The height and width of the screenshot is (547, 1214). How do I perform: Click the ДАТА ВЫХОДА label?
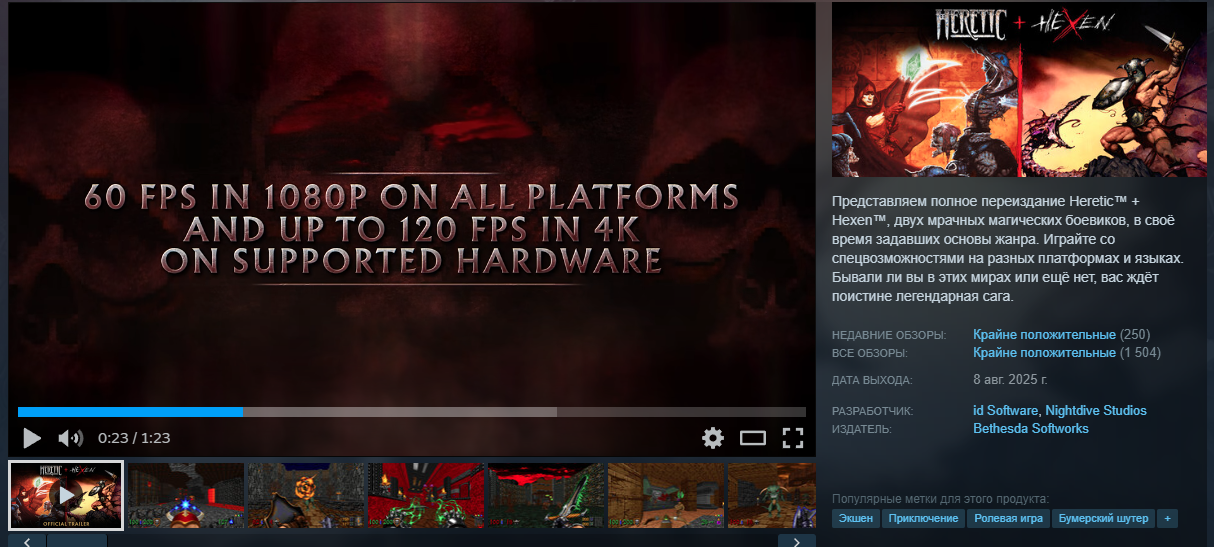[x=872, y=381]
